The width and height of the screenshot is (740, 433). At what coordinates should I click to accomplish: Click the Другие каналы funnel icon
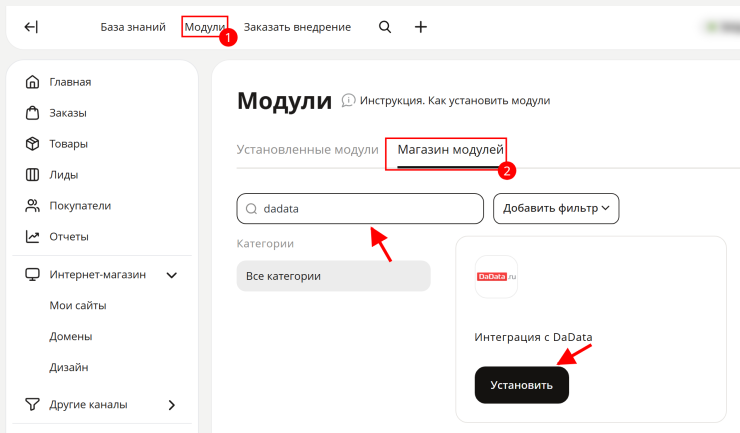(x=32, y=404)
